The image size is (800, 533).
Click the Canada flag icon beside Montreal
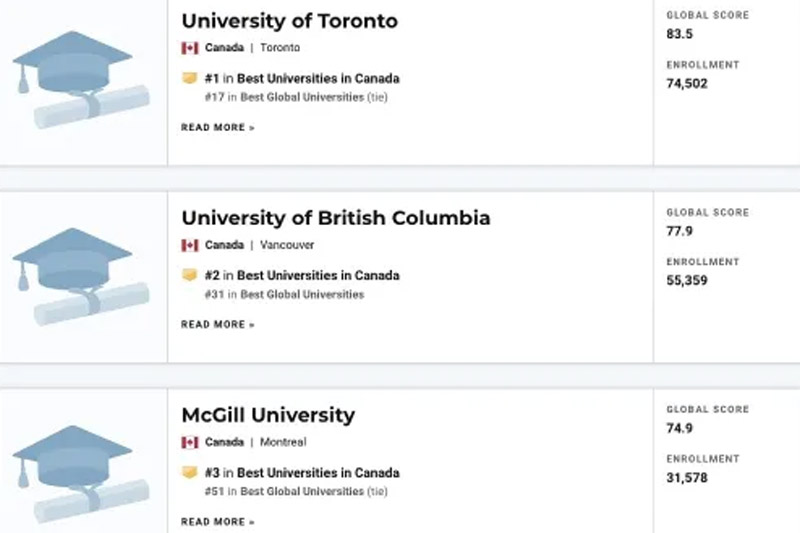(190, 442)
